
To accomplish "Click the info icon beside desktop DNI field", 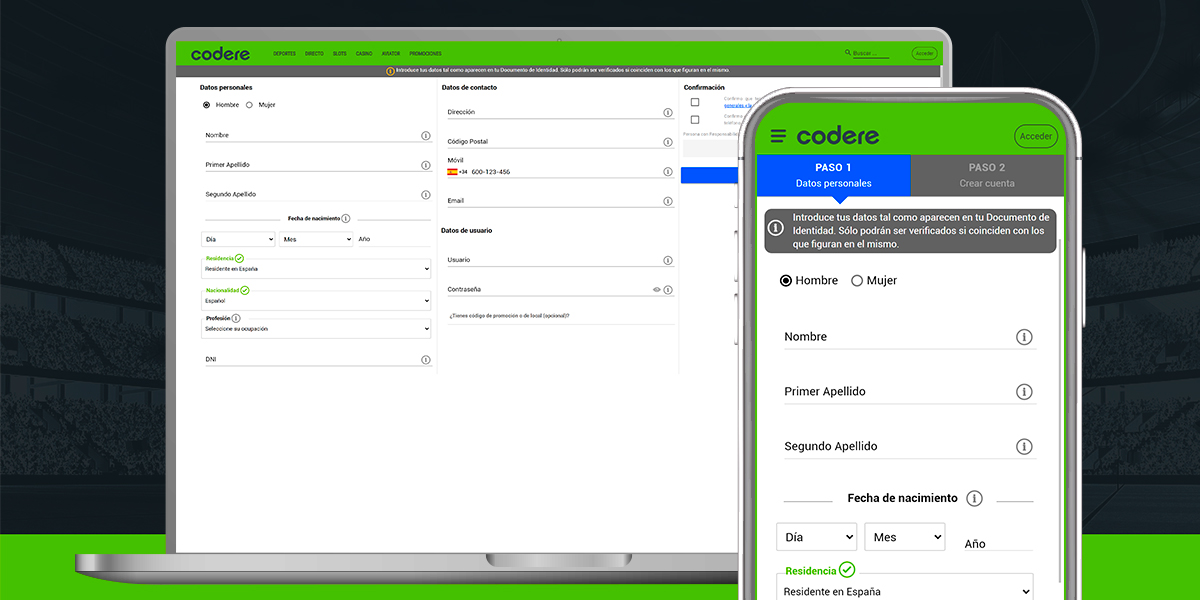I will pyautogui.click(x=425, y=360).
